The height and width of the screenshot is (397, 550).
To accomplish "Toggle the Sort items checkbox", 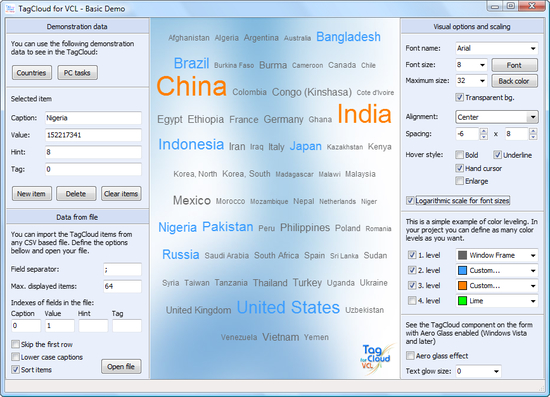I will click(x=15, y=369).
